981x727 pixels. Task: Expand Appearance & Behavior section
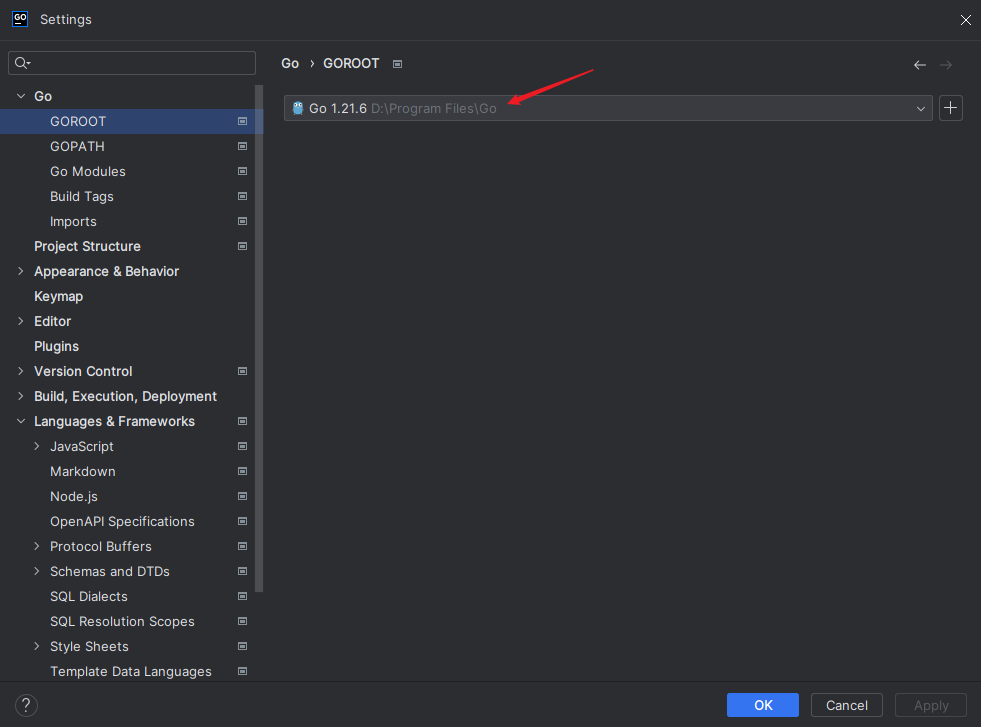pyautogui.click(x=20, y=271)
